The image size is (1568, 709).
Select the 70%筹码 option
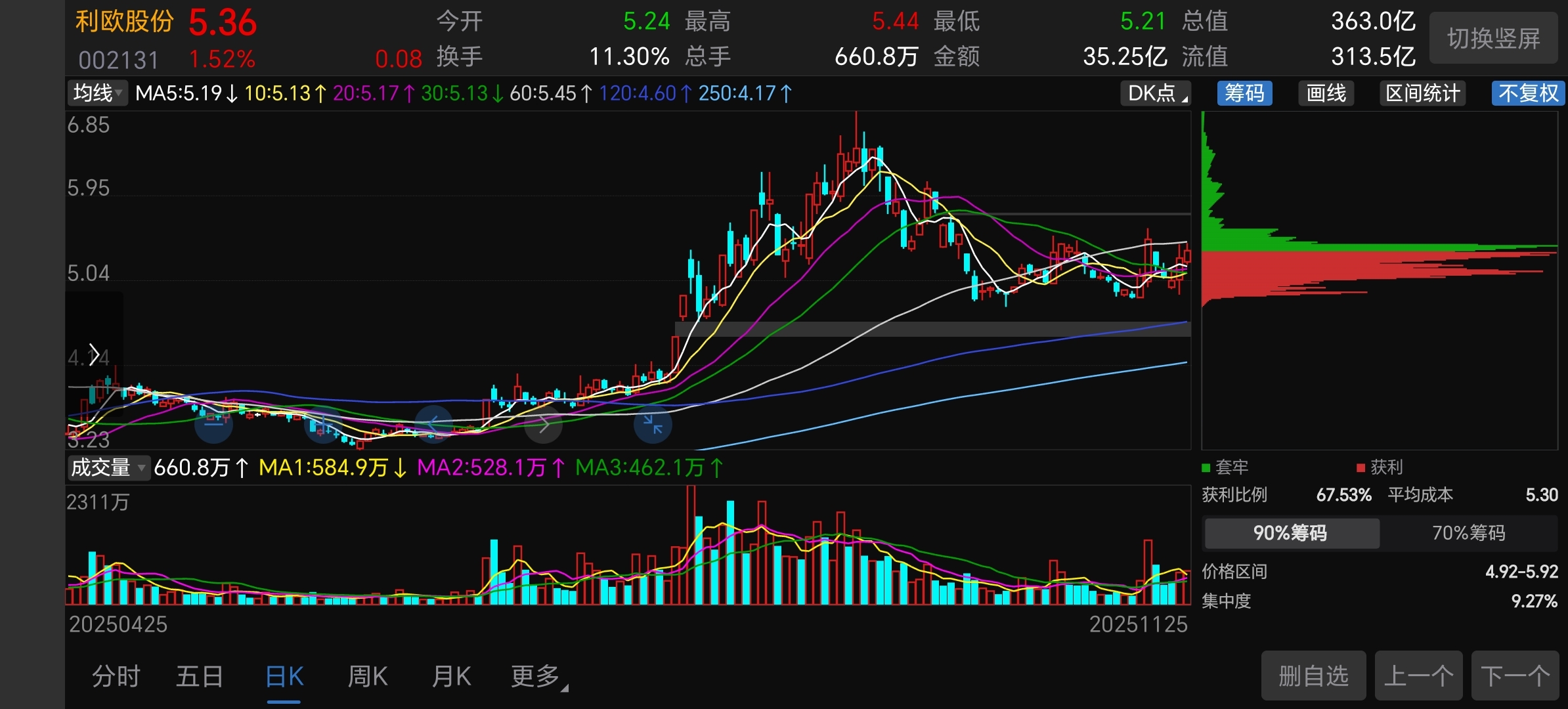click(x=1468, y=532)
